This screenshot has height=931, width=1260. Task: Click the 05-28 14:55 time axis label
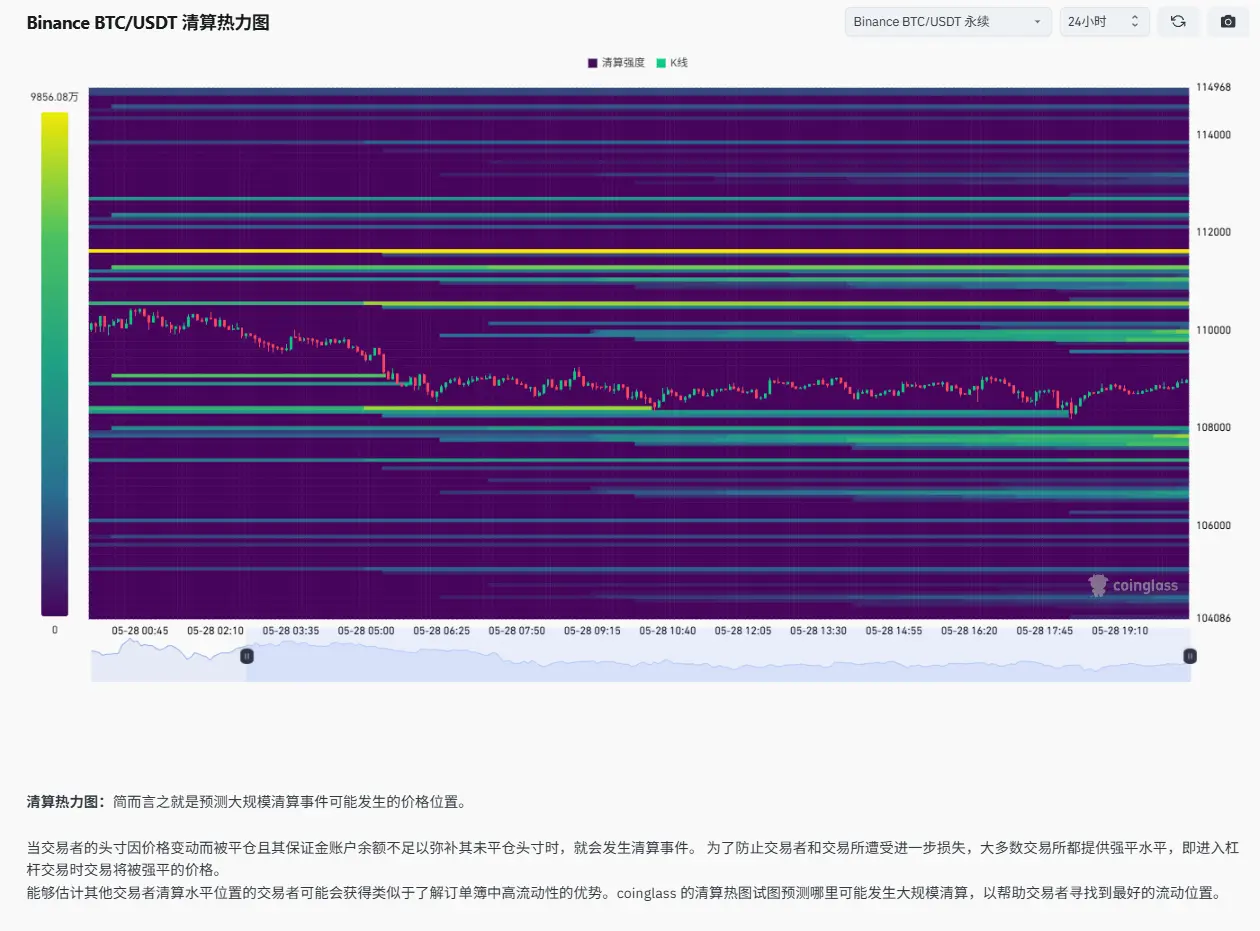point(894,631)
